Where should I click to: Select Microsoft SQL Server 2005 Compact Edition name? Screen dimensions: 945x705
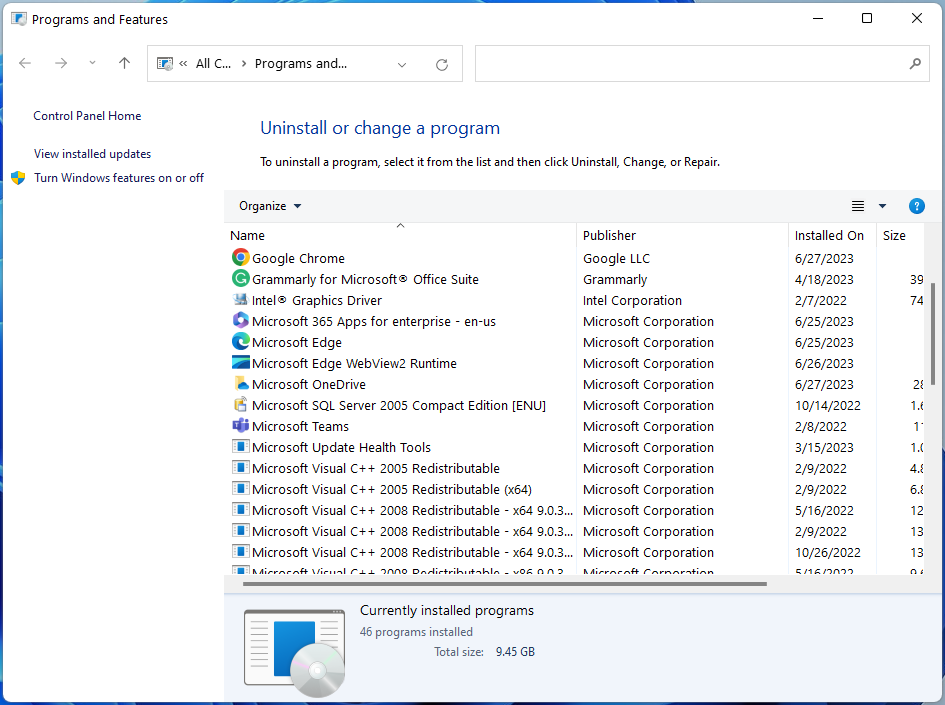click(x=399, y=405)
